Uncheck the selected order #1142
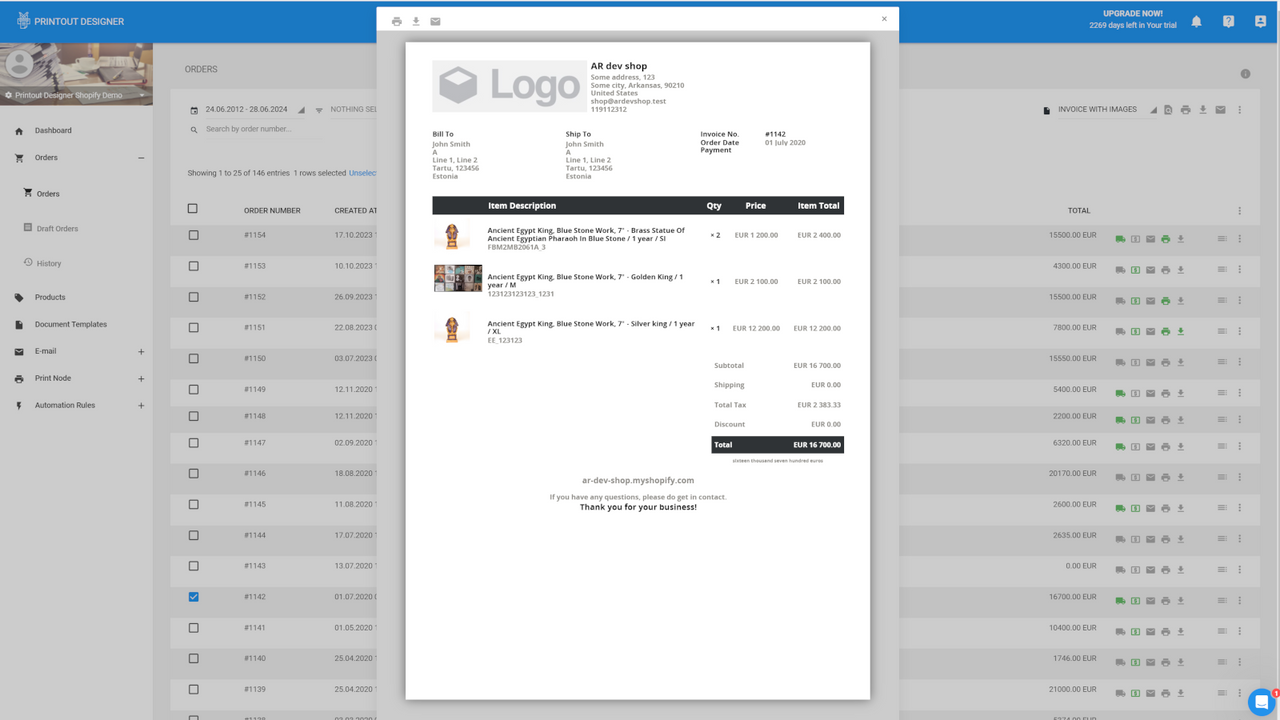The height and width of the screenshot is (720, 1280). click(x=193, y=597)
